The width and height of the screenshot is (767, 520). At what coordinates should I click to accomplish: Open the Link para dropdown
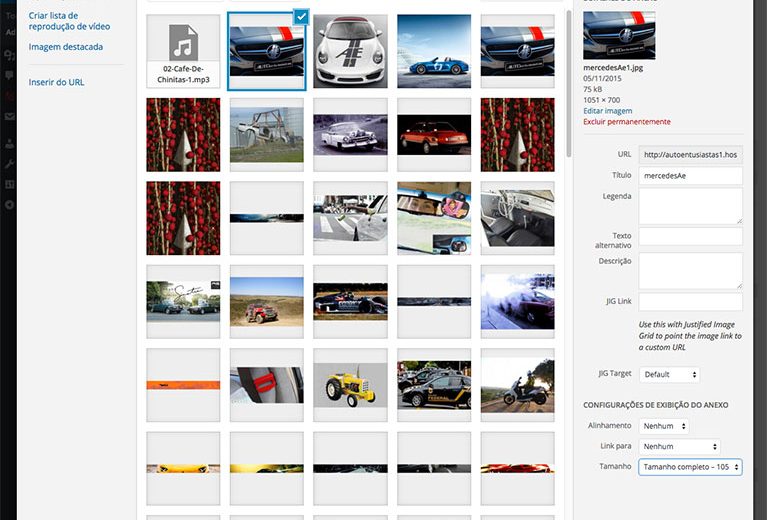click(x=679, y=446)
